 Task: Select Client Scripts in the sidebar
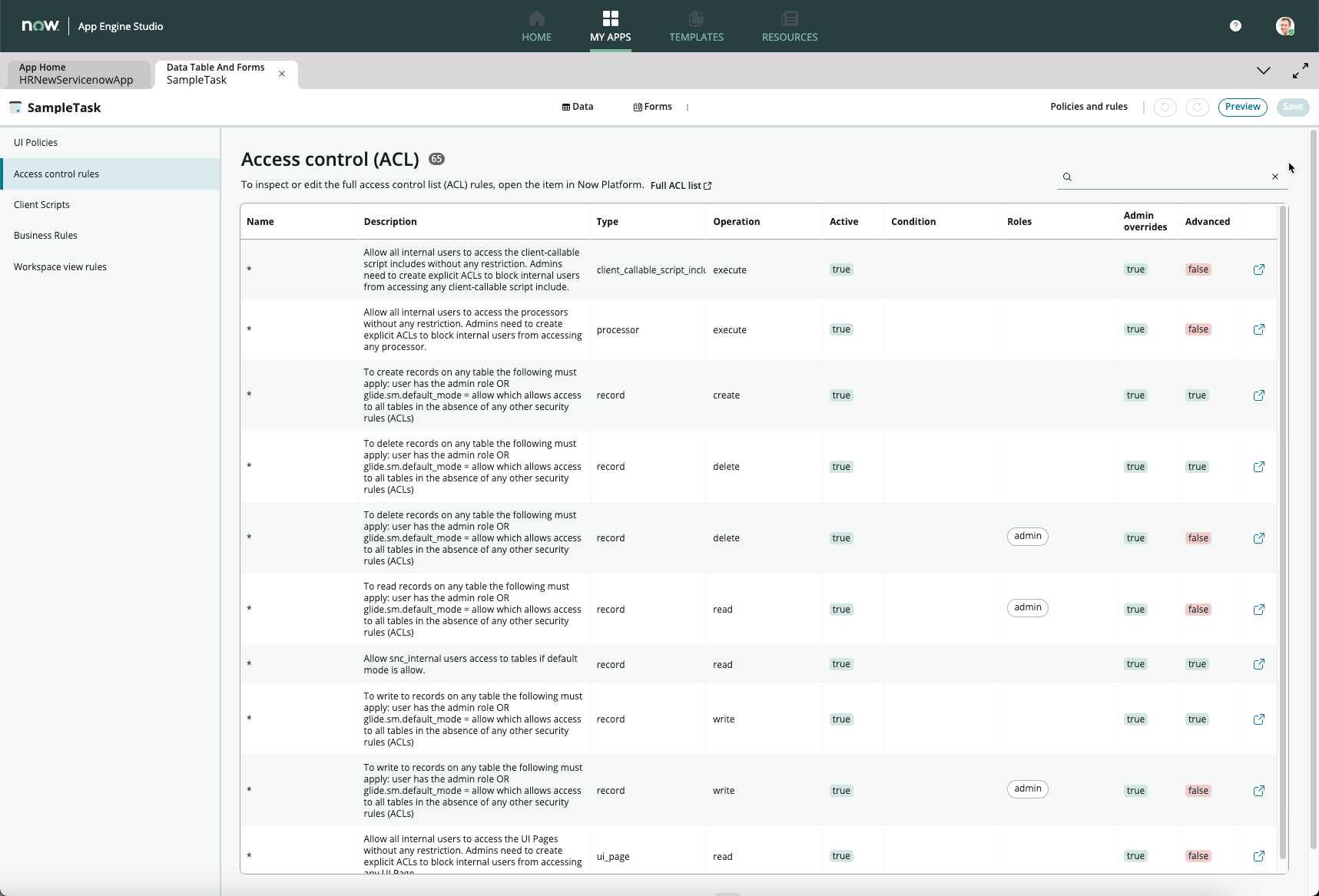tap(41, 205)
